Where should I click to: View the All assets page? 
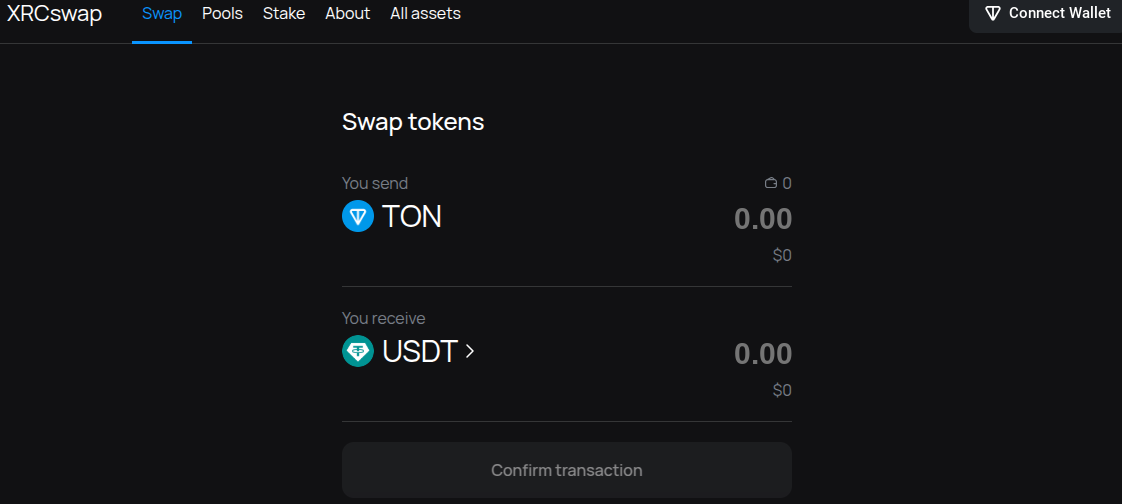425,14
